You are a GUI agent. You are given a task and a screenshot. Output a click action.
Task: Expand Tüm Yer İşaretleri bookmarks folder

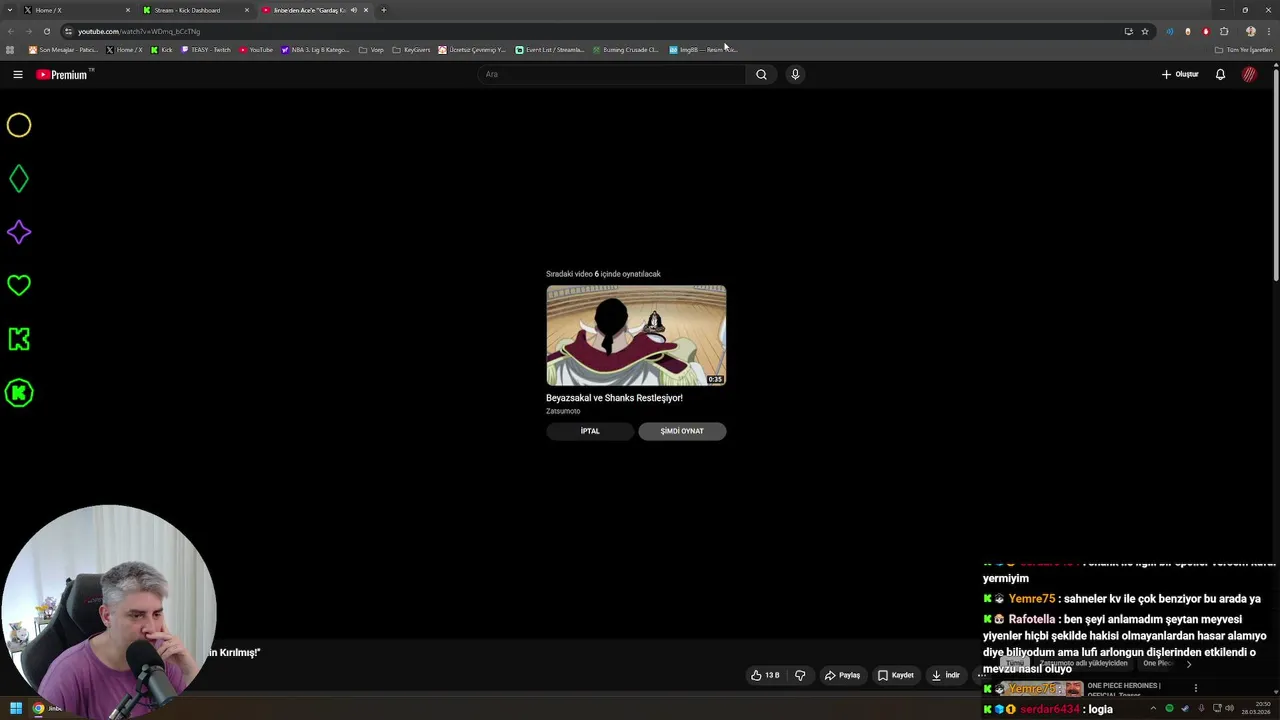[1243, 49]
